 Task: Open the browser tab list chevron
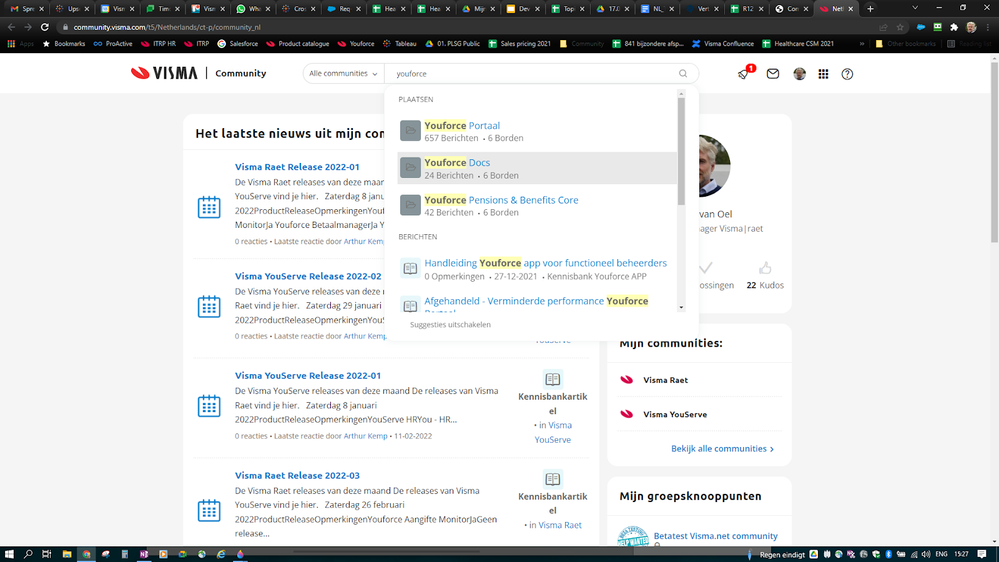tap(915, 8)
